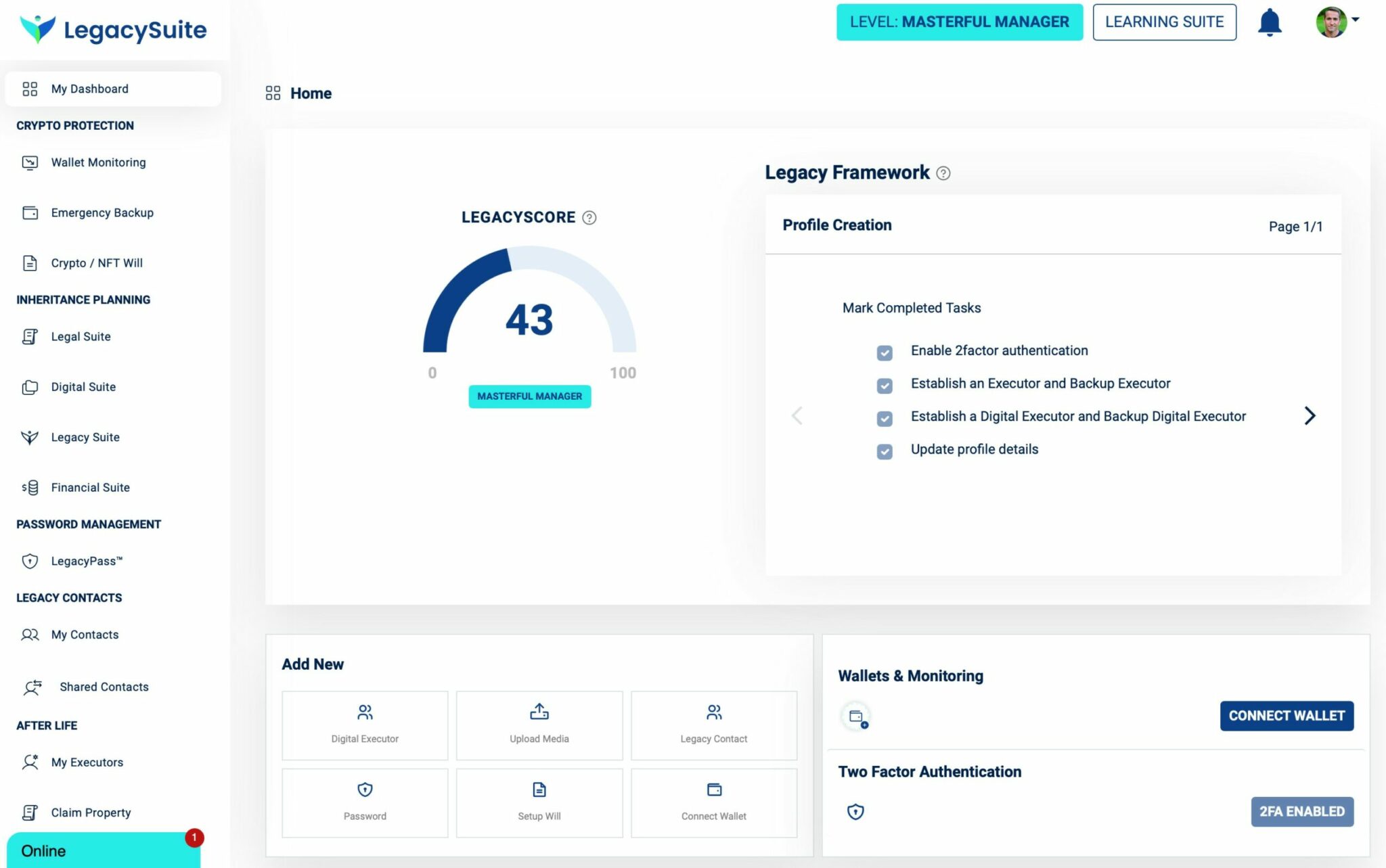Image resolution: width=1386 pixels, height=868 pixels.
Task: Uncheck Enable 2factor authentication task
Action: [885, 352]
